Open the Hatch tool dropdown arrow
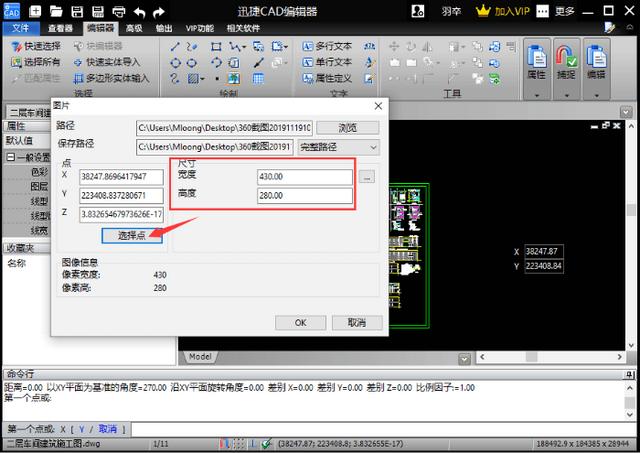 click(202, 79)
